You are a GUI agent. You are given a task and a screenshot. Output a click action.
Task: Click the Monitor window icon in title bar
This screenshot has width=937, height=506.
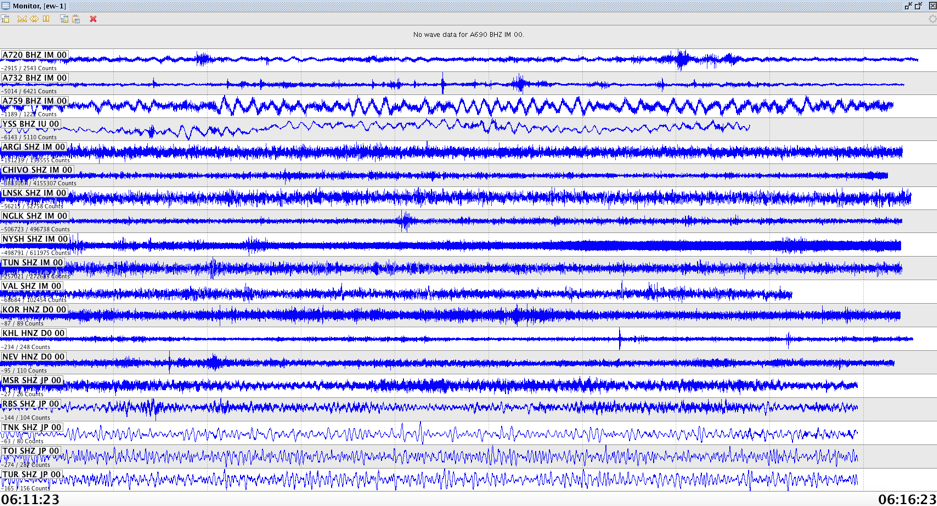[6, 6]
